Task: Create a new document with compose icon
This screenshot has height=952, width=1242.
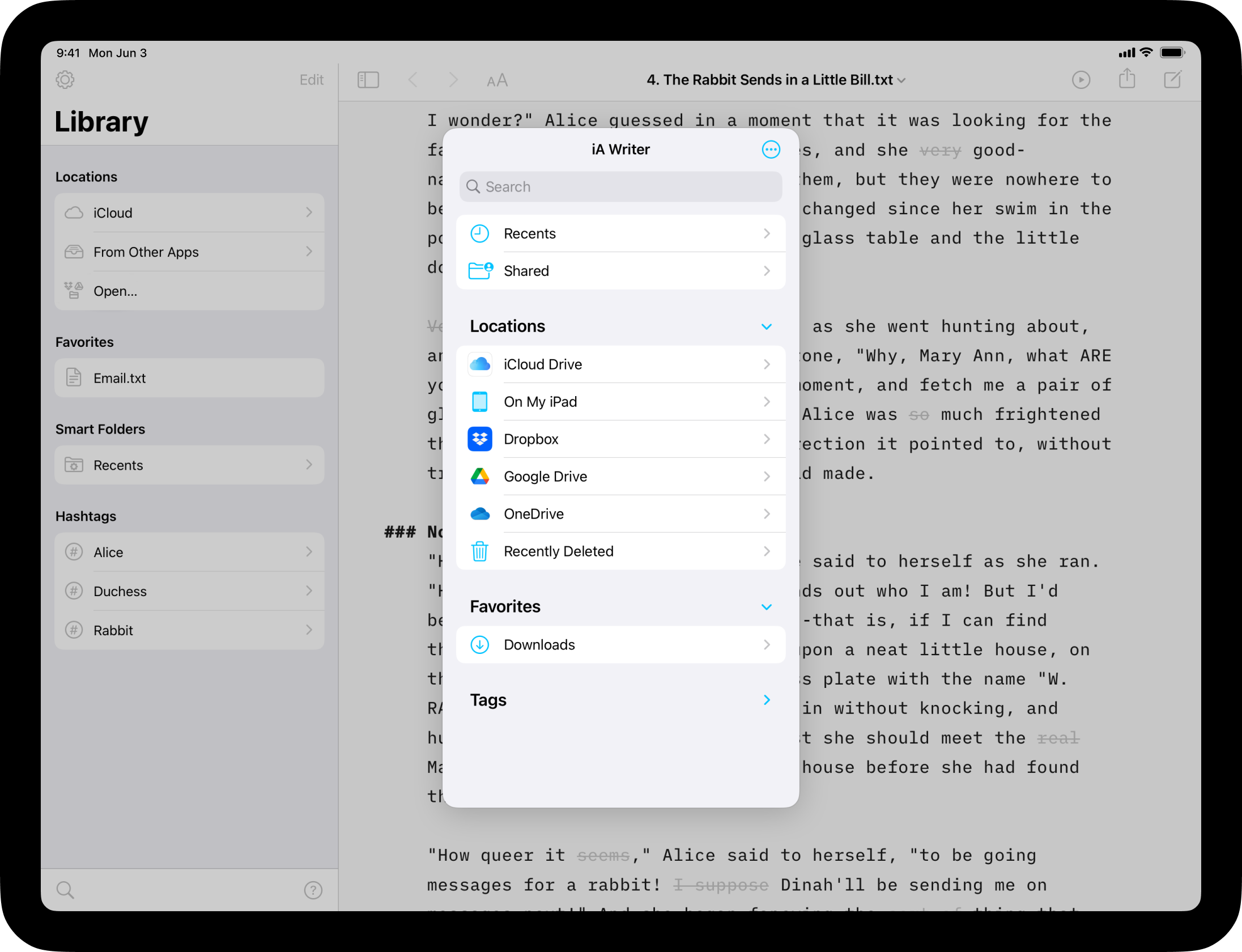Action: pos(1173,79)
